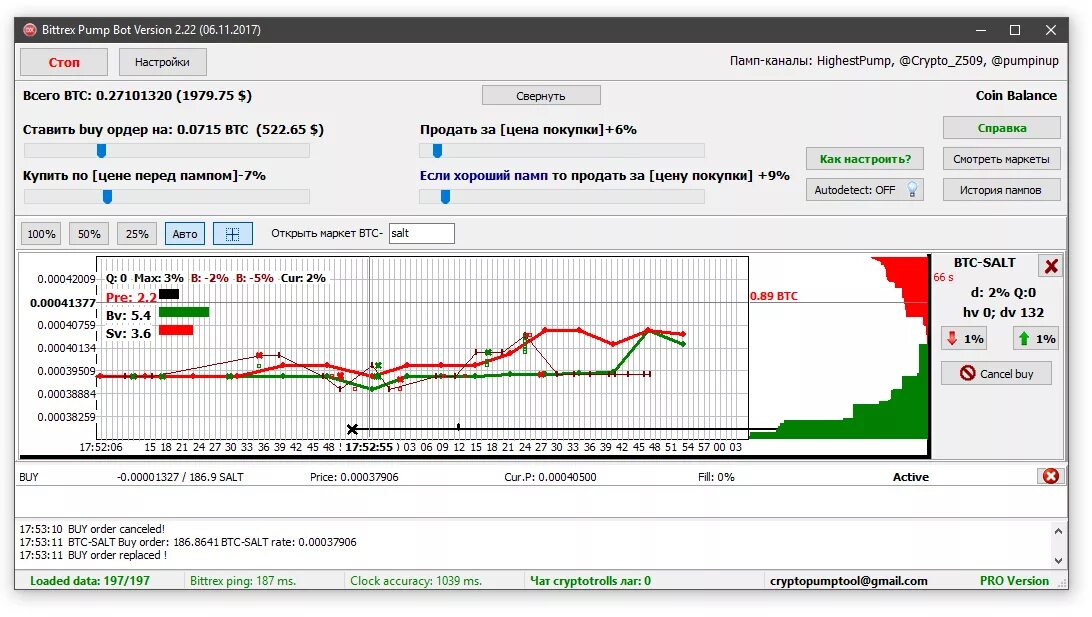Click the app icon in the title bar
The width and height of the screenshot is (1092, 617).
[30, 30]
